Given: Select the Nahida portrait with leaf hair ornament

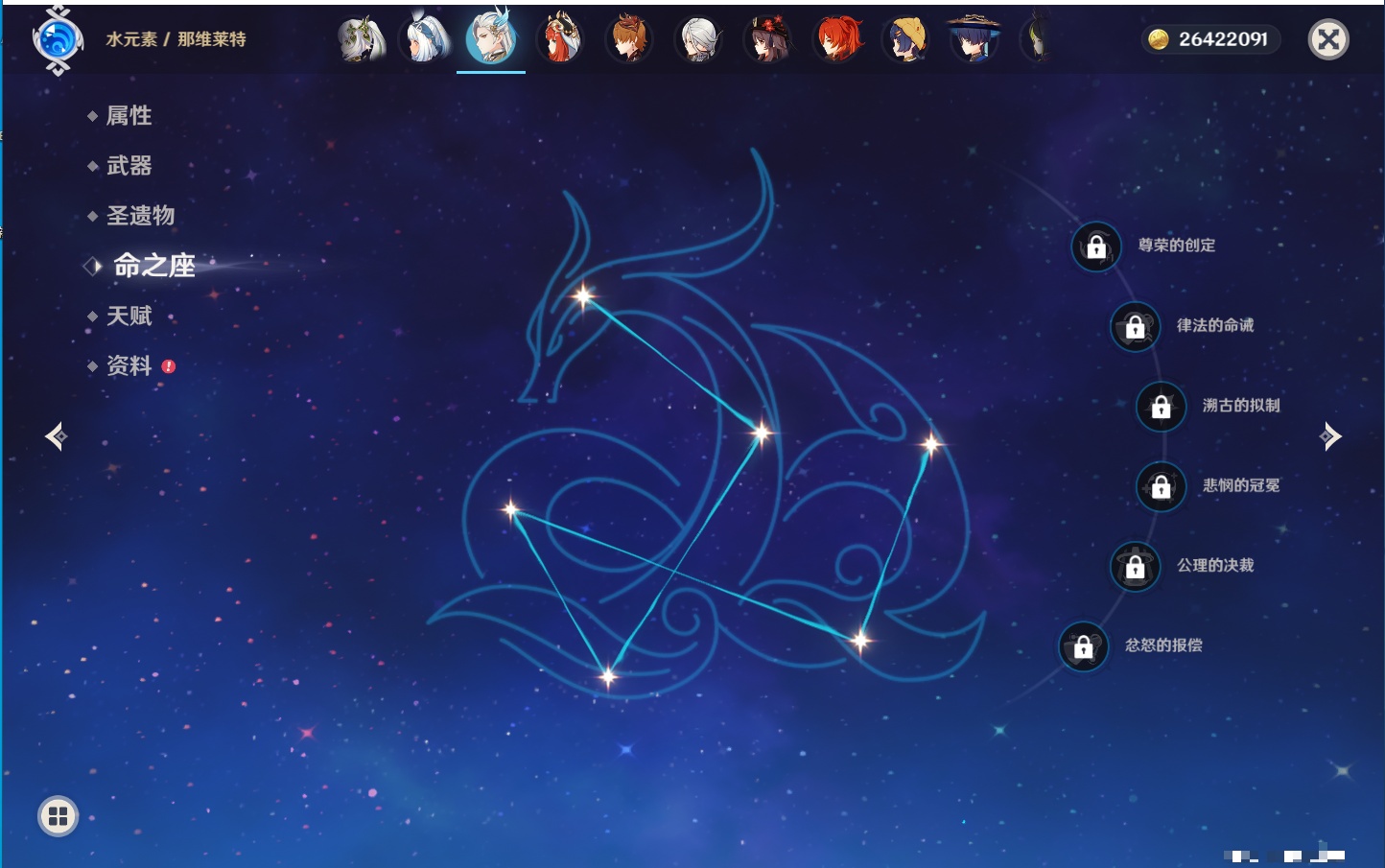Looking at the screenshot, I should 362,39.
